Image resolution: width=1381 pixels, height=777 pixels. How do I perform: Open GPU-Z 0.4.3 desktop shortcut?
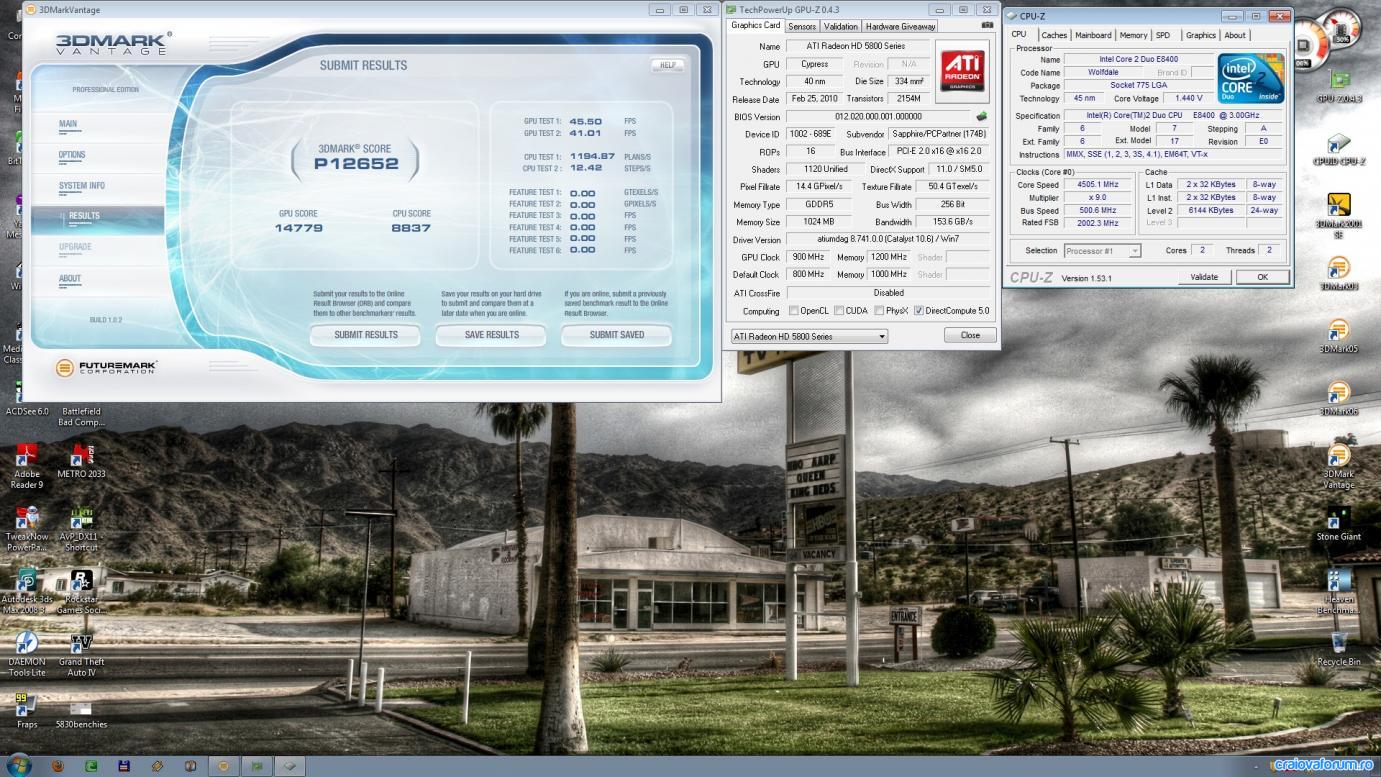point(1338,86)
